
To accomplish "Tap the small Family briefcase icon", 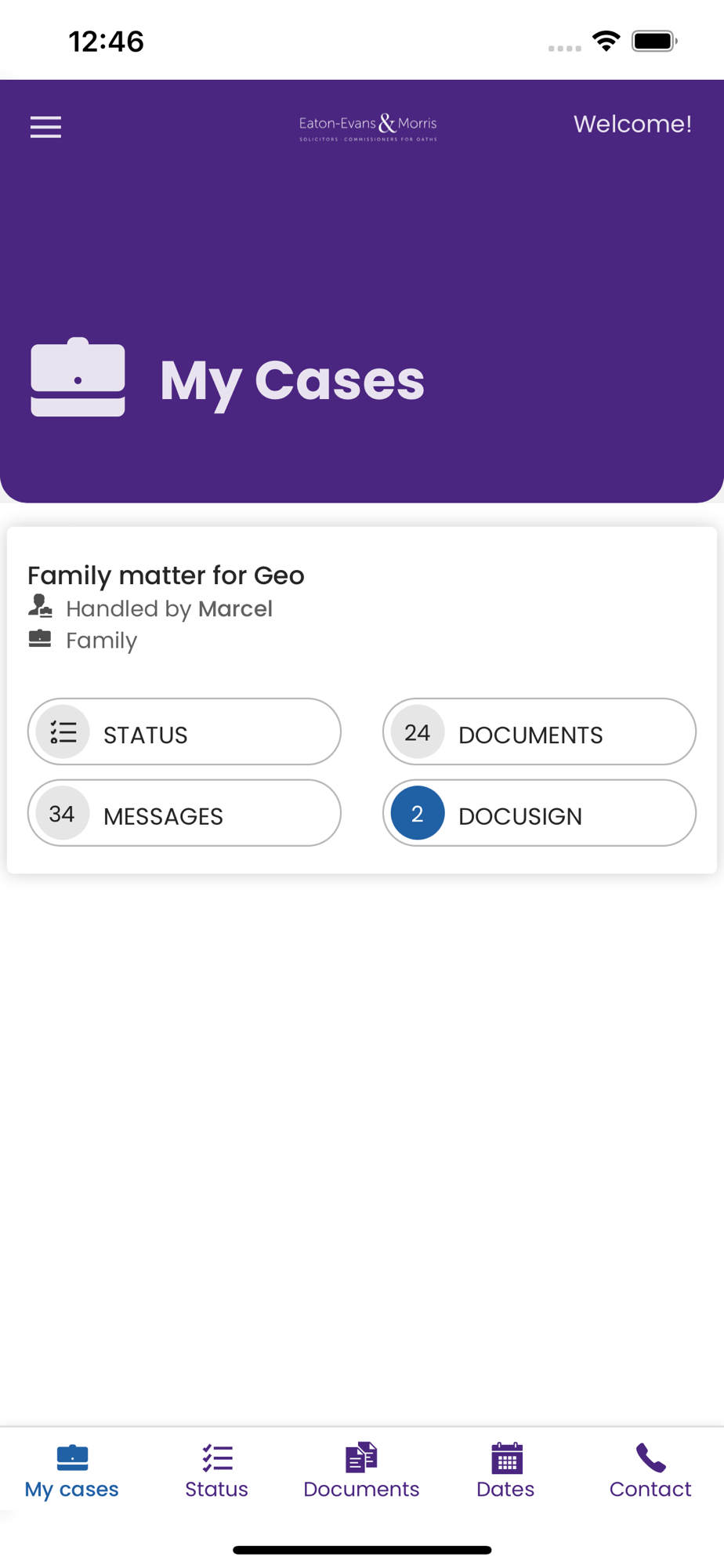I will coord(40,639).
